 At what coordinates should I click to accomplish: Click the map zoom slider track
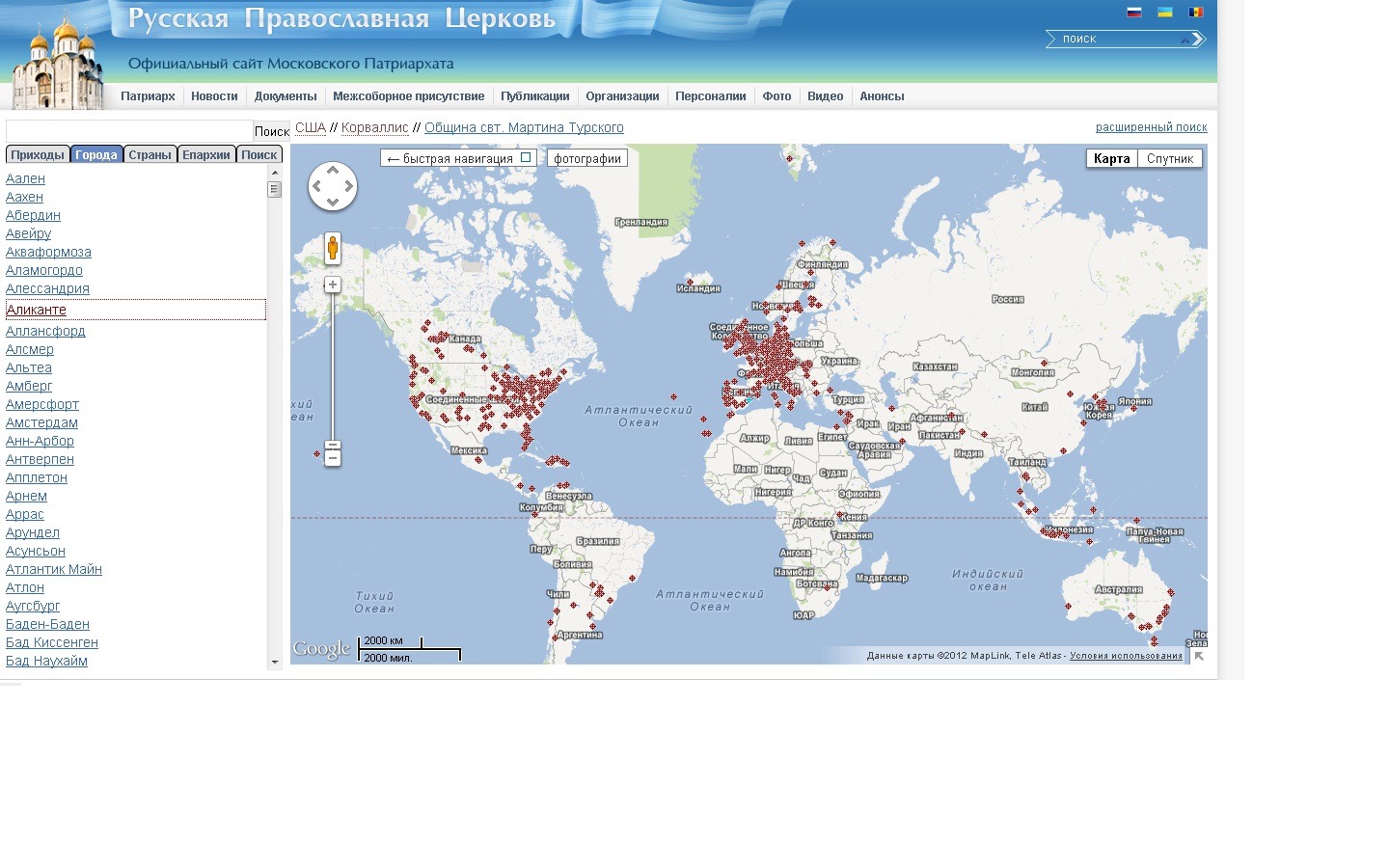click(333, 366)
